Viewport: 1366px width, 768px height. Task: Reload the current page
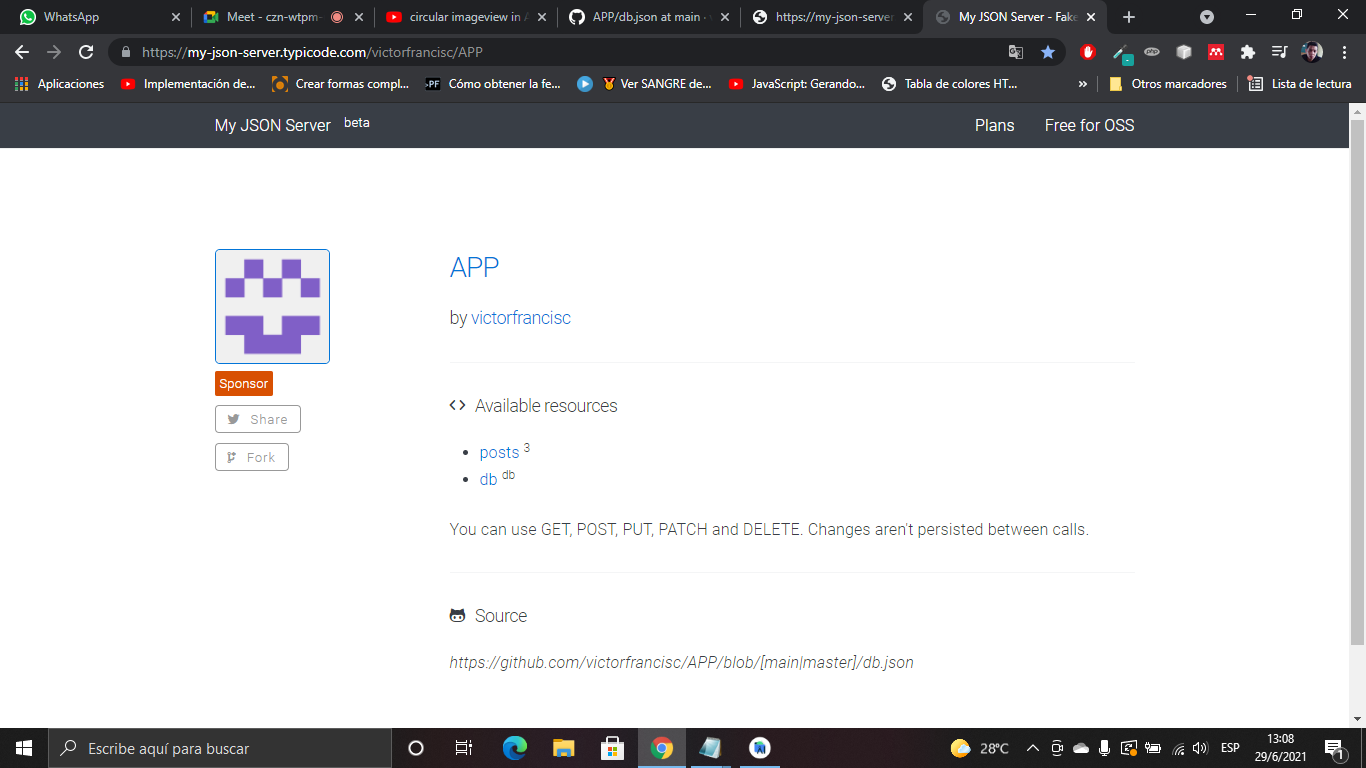coord(87,52)
